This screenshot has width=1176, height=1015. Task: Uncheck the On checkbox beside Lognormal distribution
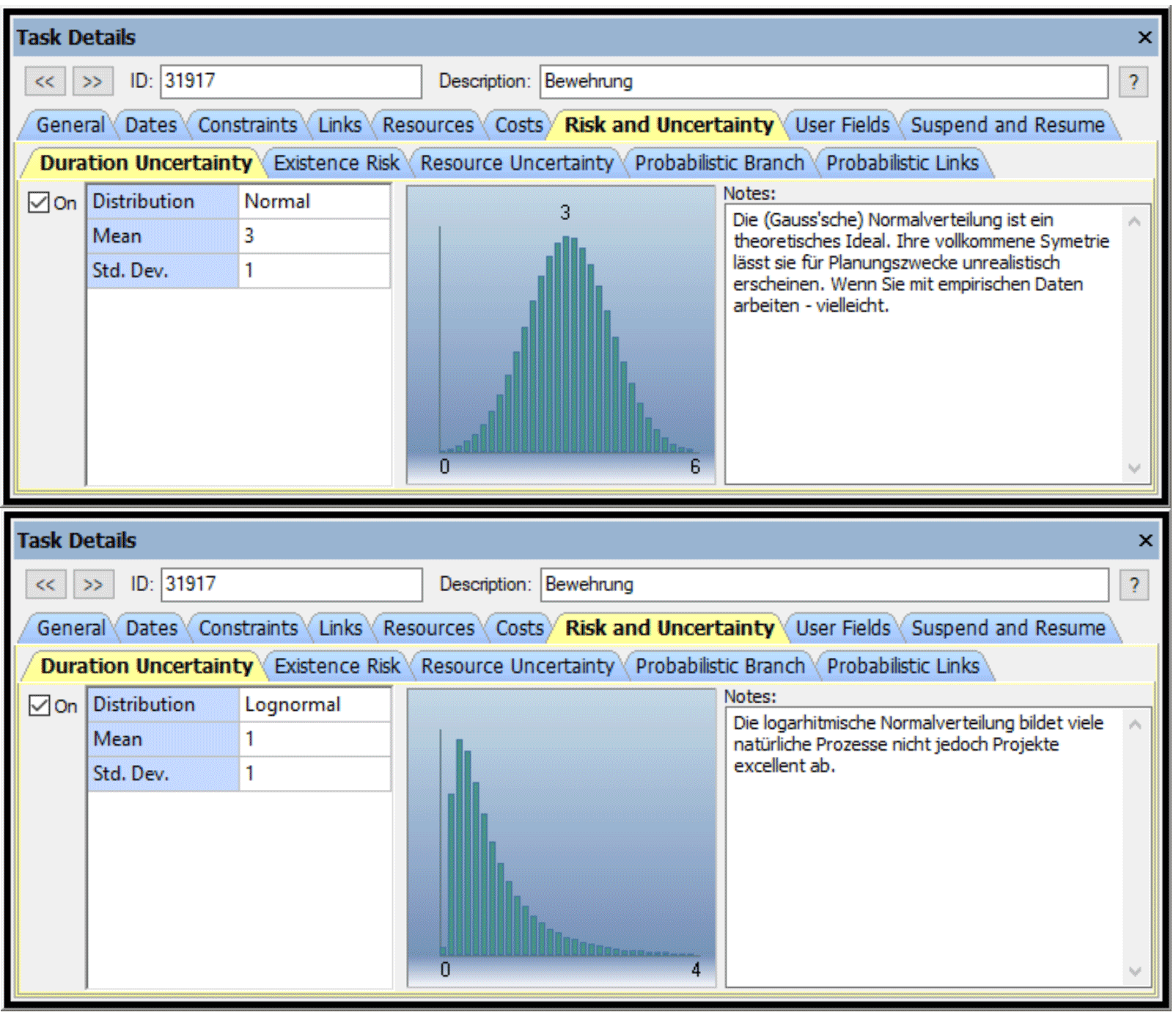click(x=40, y=706)
